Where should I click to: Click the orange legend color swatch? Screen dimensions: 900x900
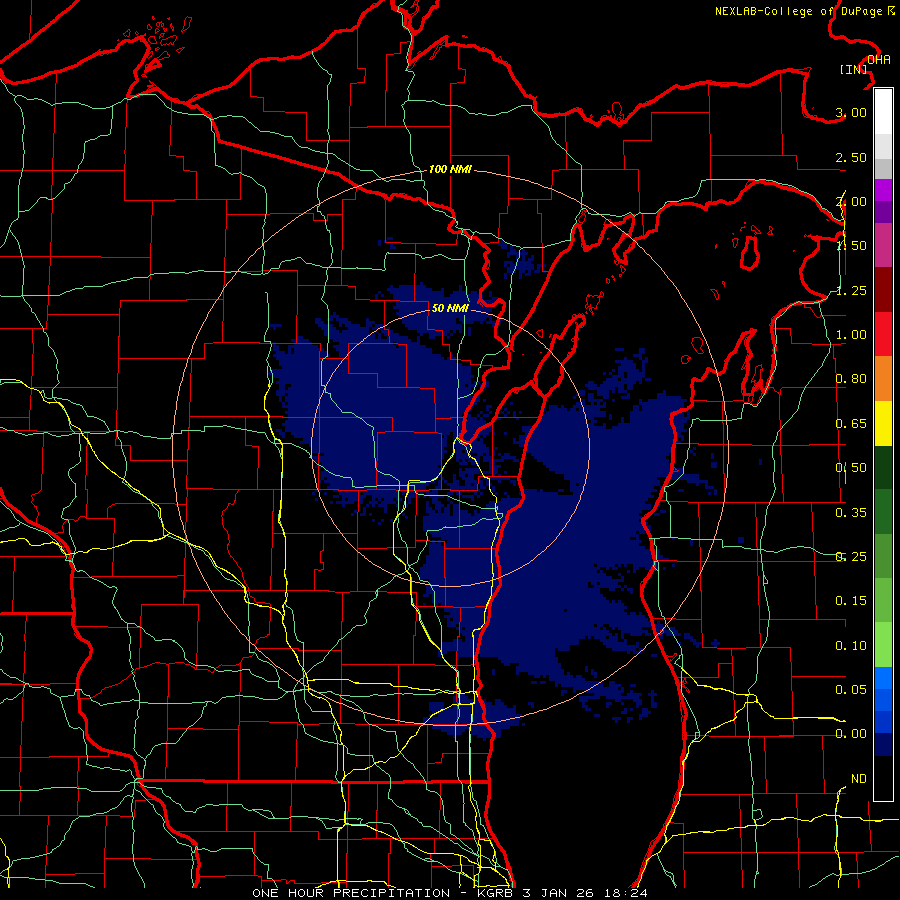click(883, 379)
